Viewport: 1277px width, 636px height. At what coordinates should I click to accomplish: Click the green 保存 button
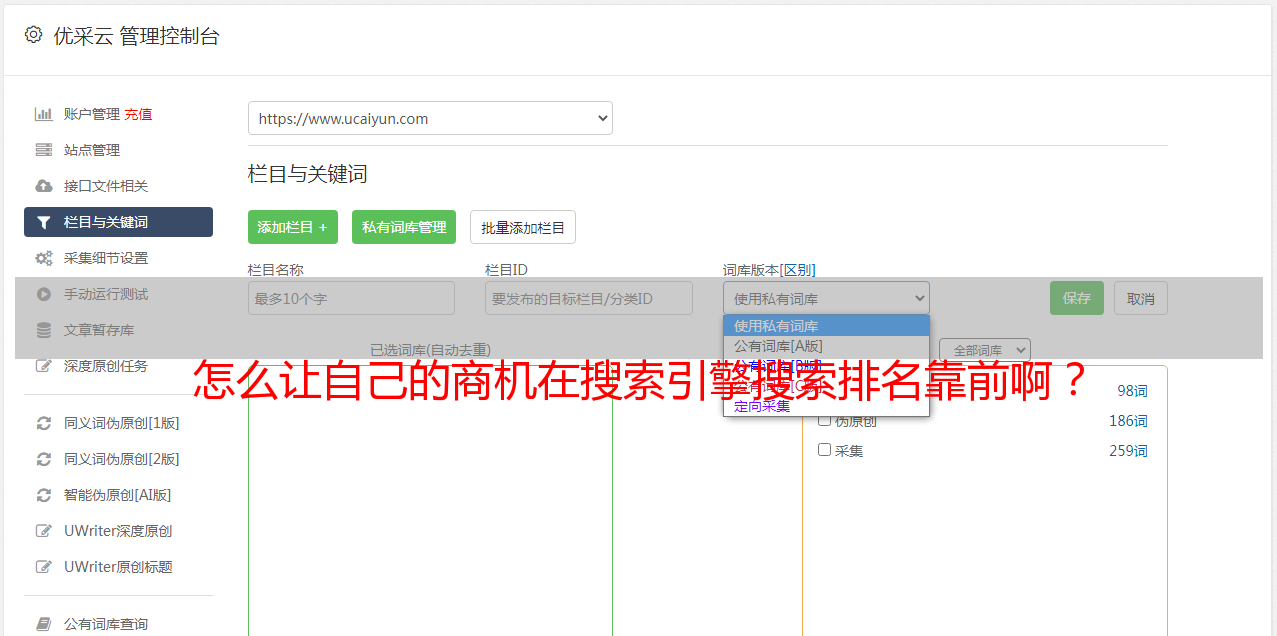1077,298
